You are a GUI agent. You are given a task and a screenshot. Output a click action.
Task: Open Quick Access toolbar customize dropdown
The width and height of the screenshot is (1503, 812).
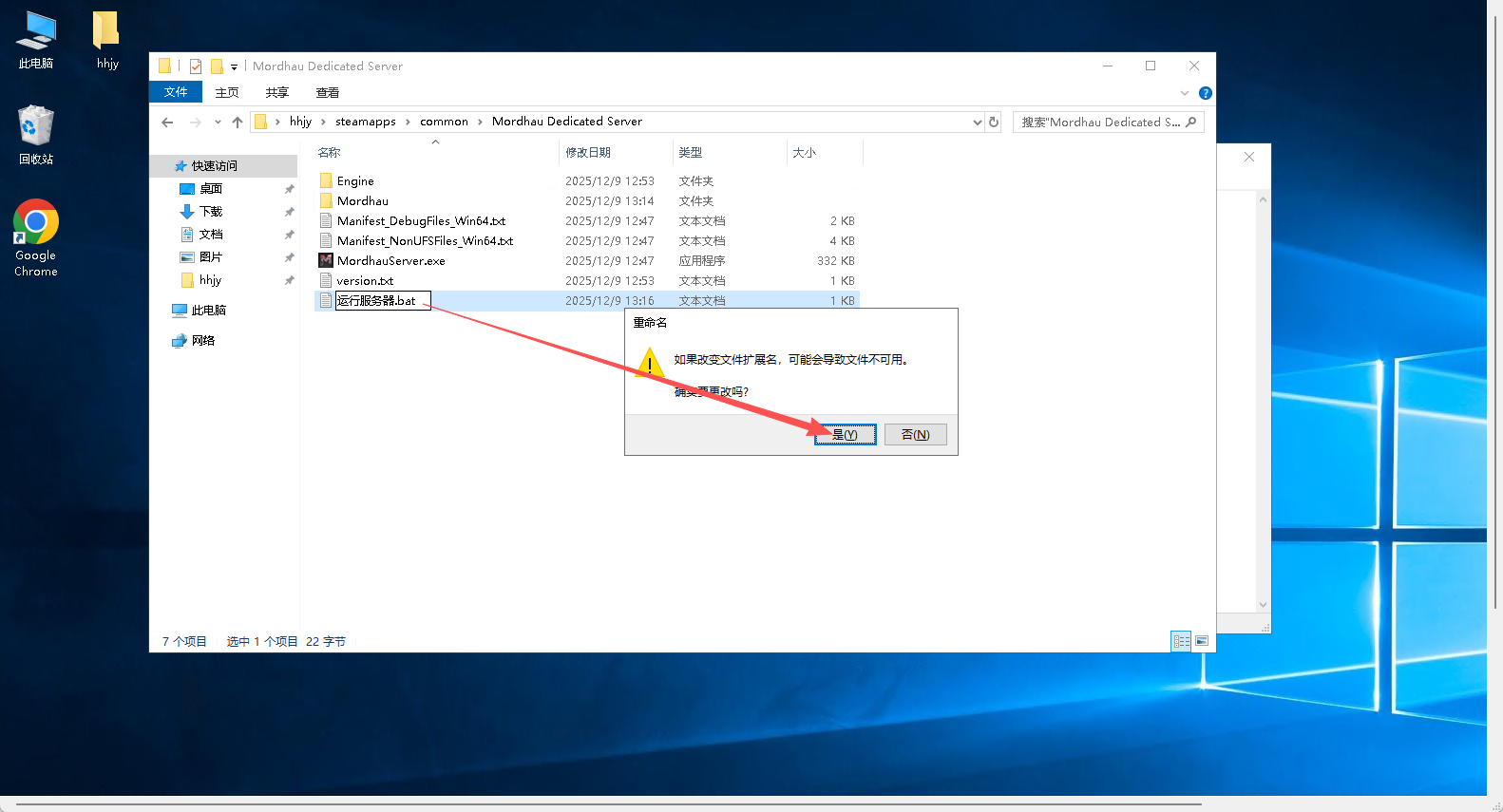pyautogui.click(x=234, y=67)
